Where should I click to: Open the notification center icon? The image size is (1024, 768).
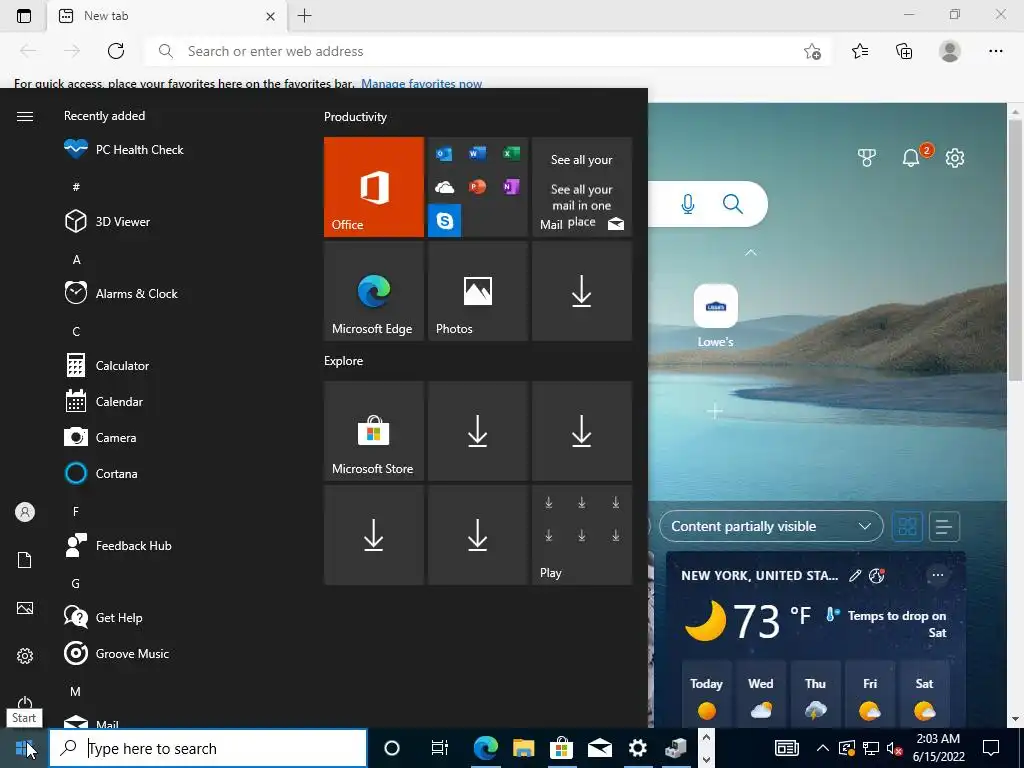point(991,748)
